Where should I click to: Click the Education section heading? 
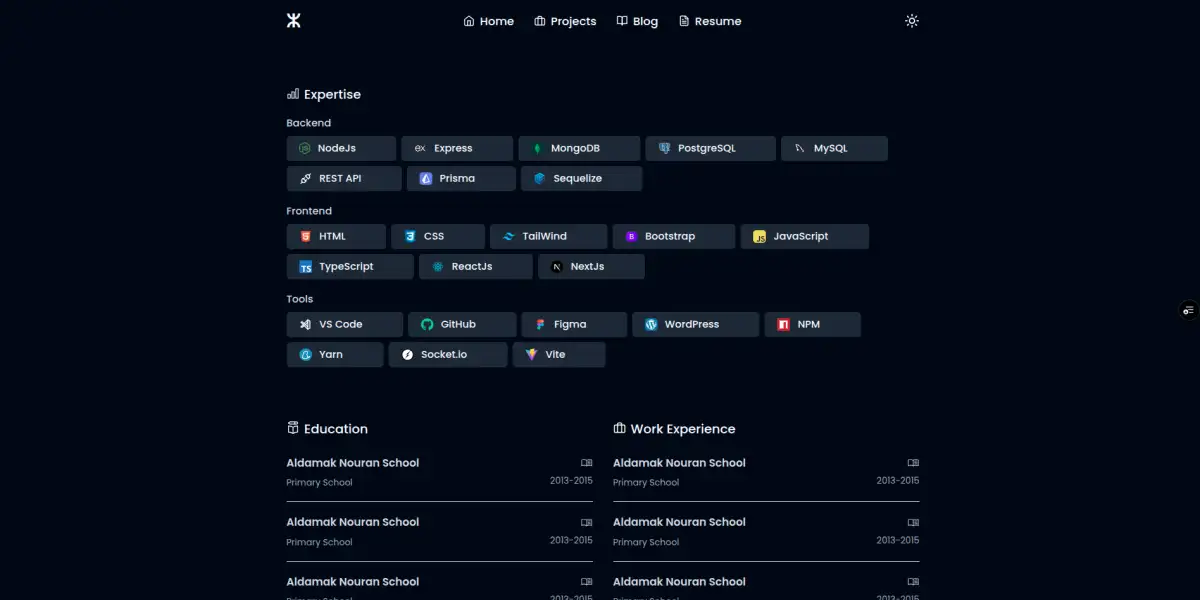[x=327, y=429]
